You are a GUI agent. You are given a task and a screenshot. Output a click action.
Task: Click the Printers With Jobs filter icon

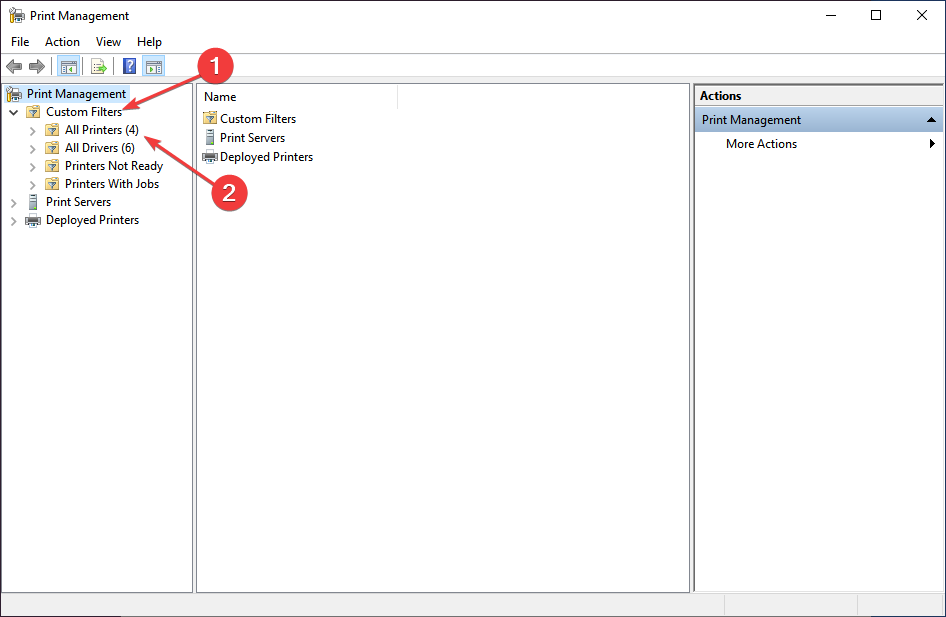pyautogui.click(x=52, y=184)
